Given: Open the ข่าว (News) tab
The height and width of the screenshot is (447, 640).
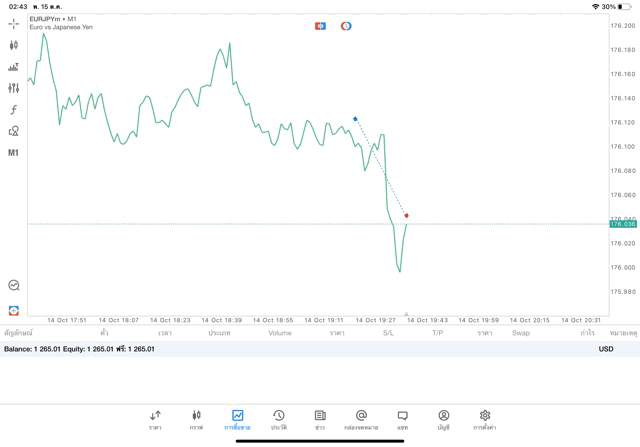Looking at the screenshot, I should pyautogui.click(x=320, y=420).
